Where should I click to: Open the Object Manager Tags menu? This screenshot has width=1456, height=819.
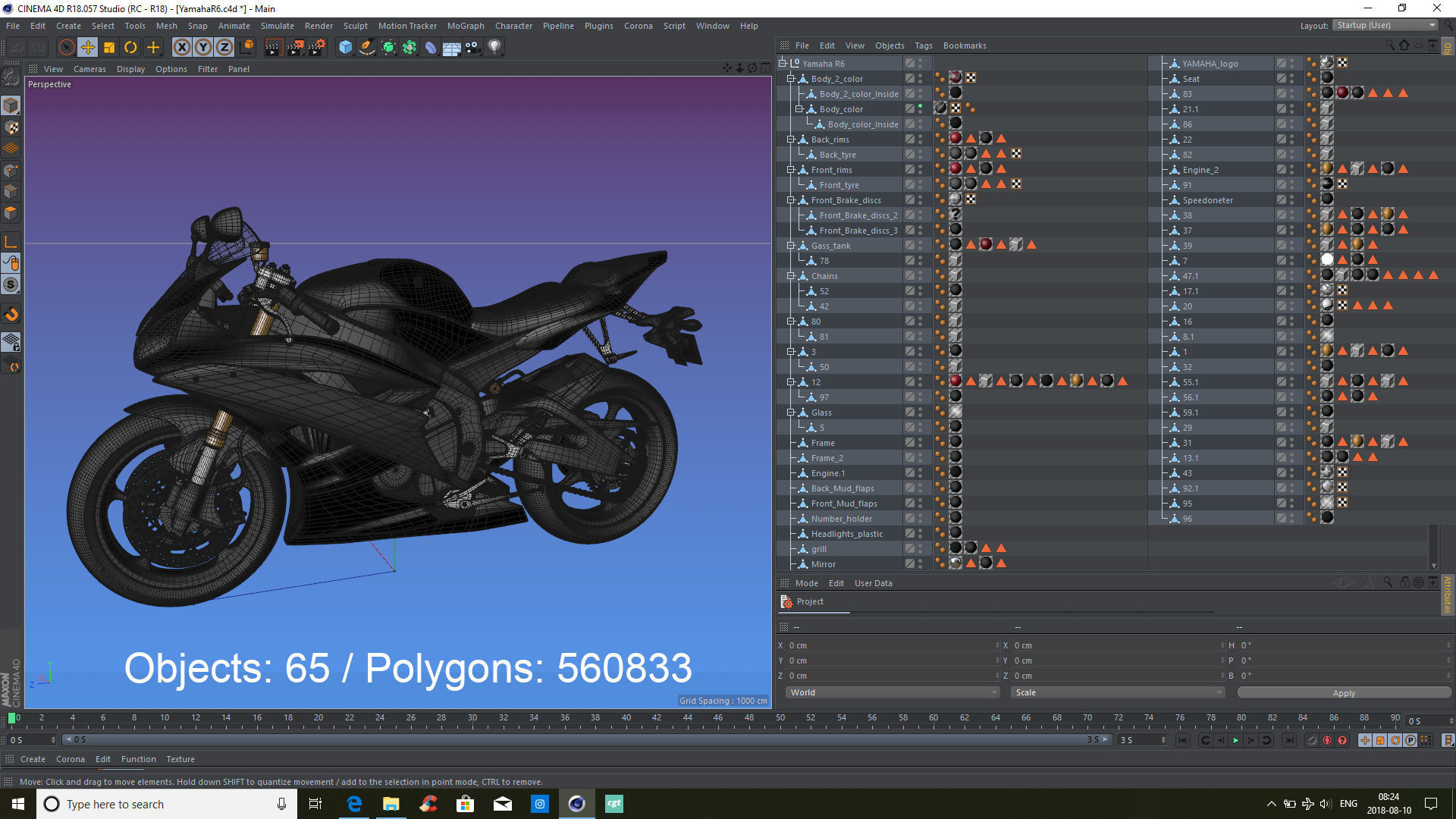tap(923, 45)
